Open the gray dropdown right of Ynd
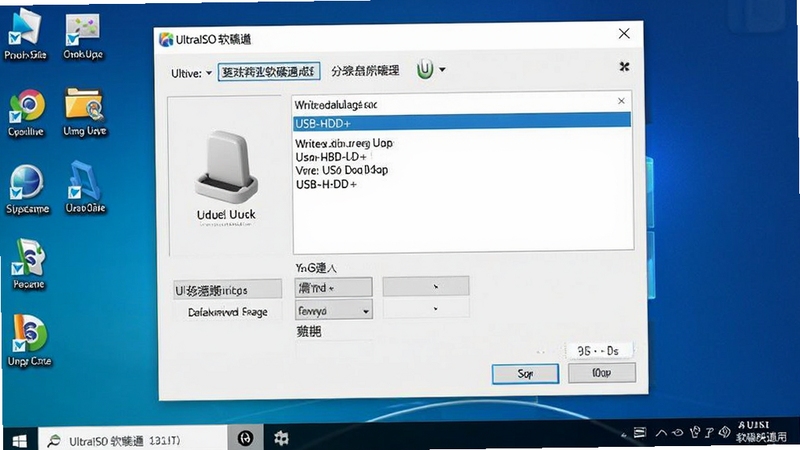 click(426, 286)
